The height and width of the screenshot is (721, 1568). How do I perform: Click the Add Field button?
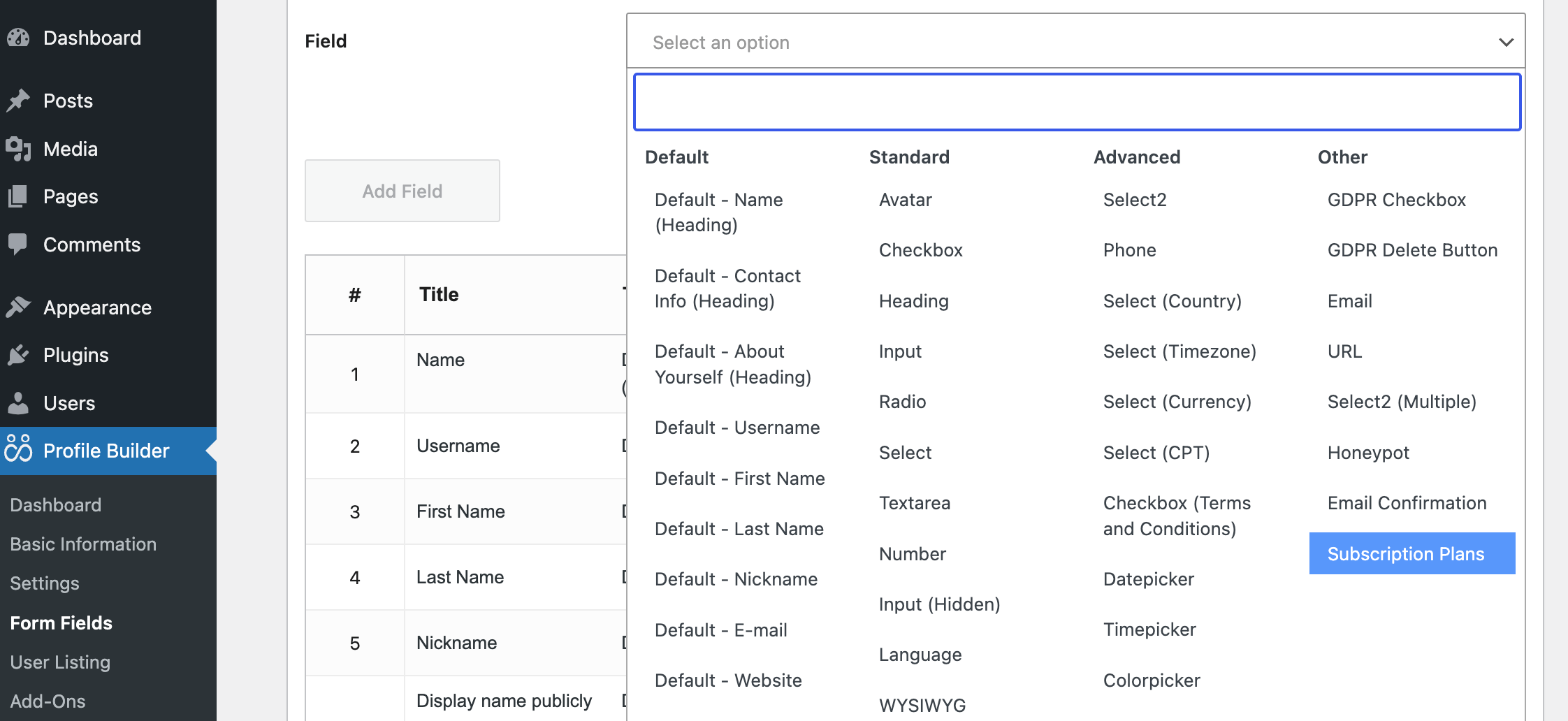(402, 191)
